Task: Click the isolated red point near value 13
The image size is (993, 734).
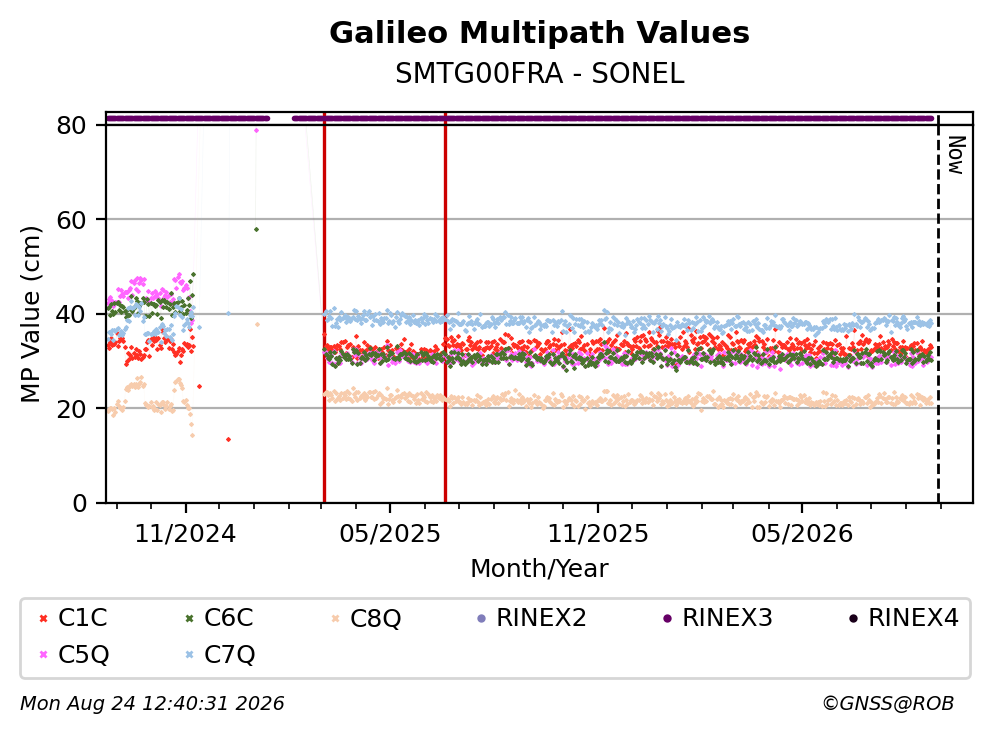Action: 229,440
